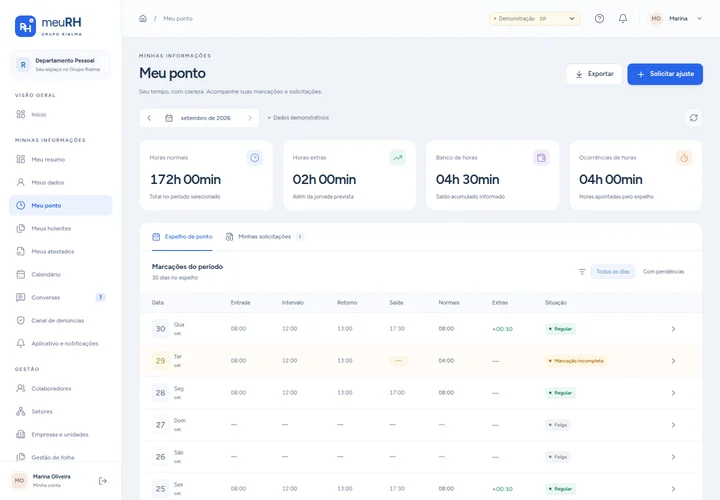720x500 pixels.
Task: Click the trend icon on Horas extras card
Action: click(x=398, y=158)
